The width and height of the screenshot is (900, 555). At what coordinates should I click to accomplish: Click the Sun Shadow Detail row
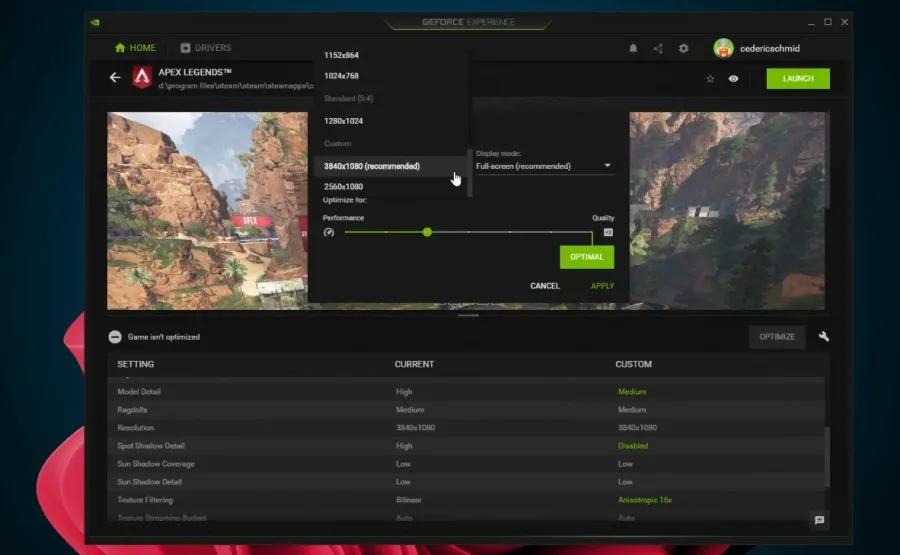pyautogui.click(x=466, y=482)
